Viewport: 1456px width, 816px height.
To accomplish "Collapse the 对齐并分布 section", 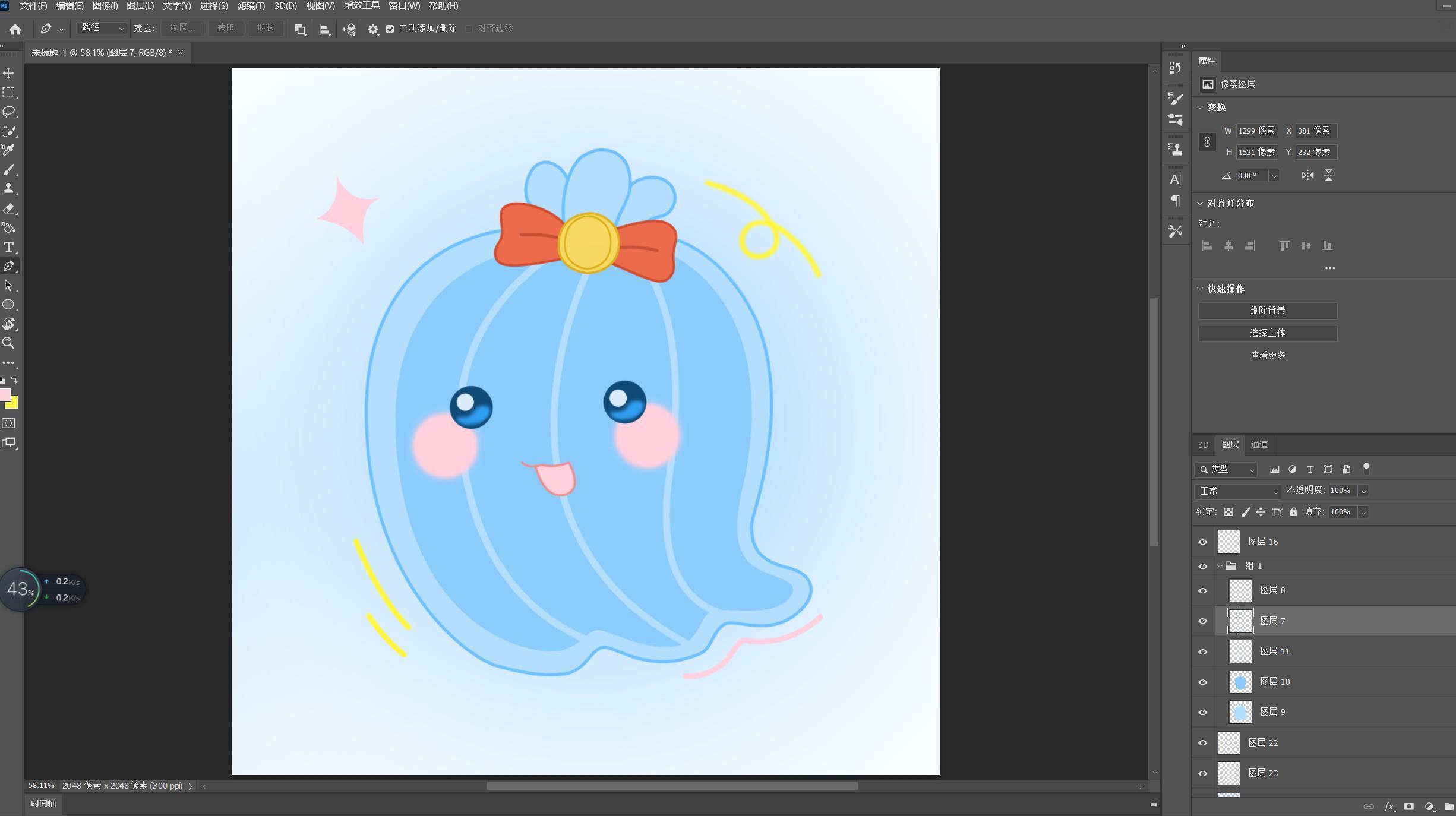I will point(1200,203).
